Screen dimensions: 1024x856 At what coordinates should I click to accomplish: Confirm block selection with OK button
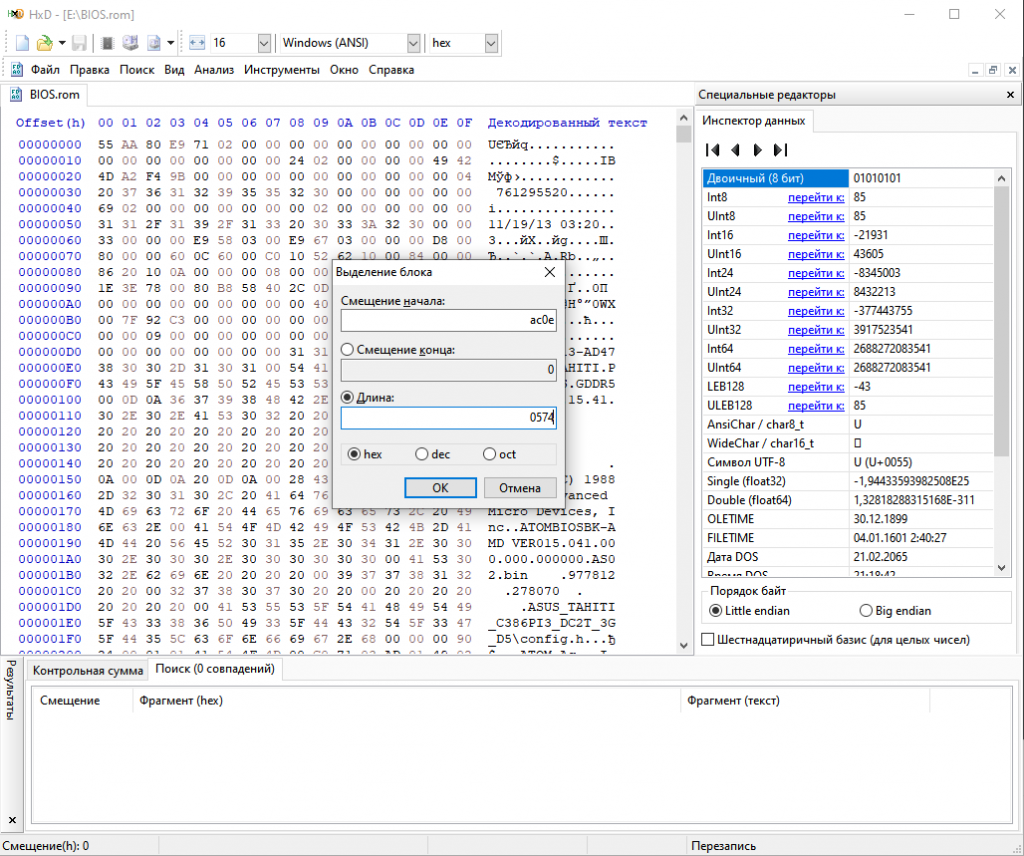point(440,488)
